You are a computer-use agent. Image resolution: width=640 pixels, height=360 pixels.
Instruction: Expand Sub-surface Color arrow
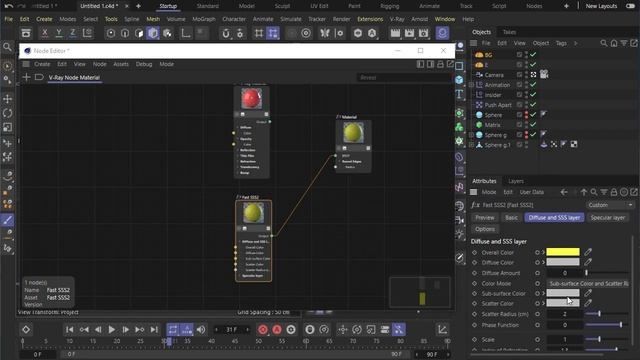pyautogui.click(x=543, y=293)
